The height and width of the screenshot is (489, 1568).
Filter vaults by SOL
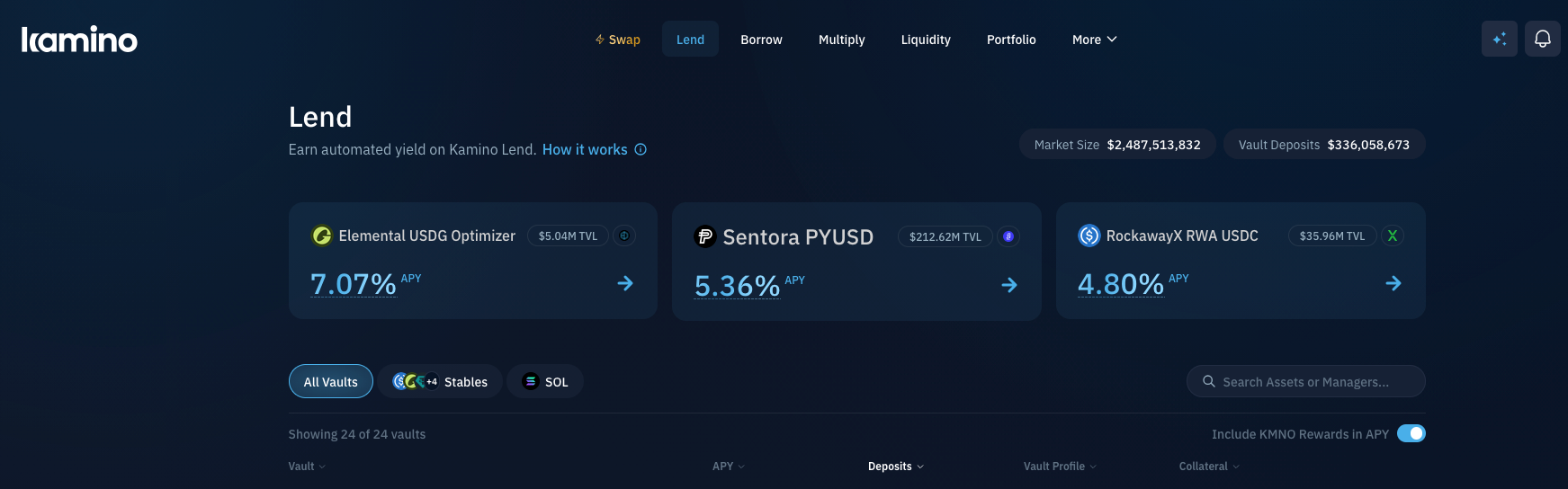pyautogui.click(x=545, y=381)
